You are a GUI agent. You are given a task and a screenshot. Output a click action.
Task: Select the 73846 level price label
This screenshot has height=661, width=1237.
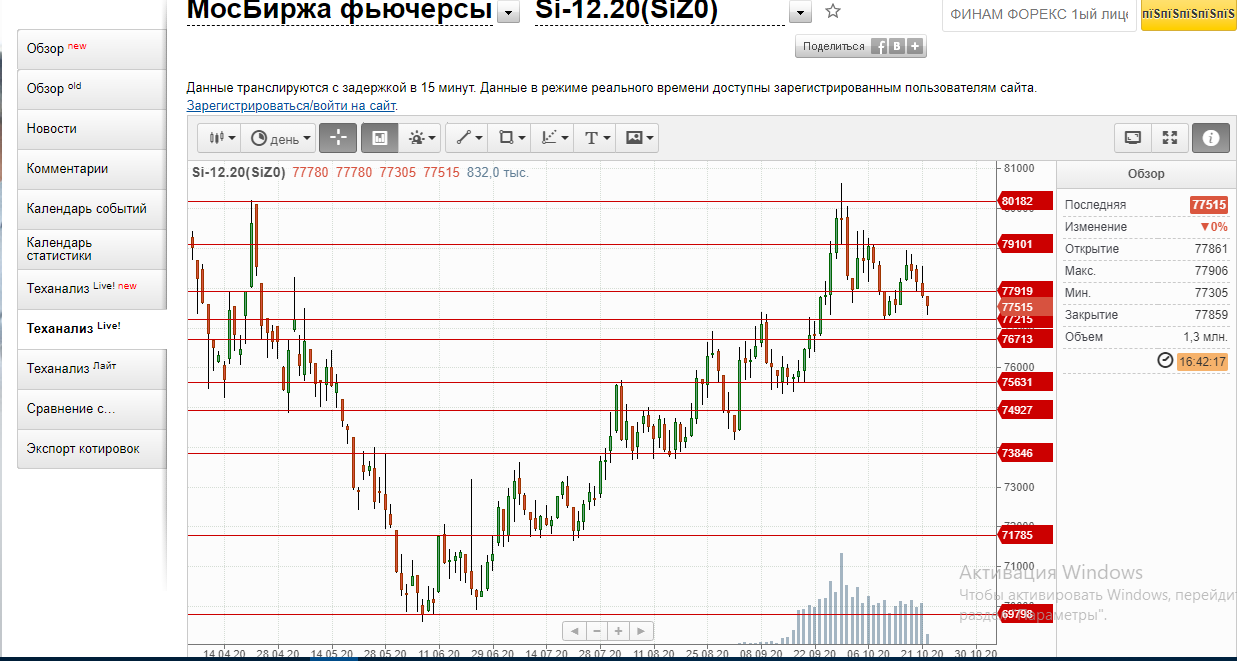click(x=1026, y=453)
